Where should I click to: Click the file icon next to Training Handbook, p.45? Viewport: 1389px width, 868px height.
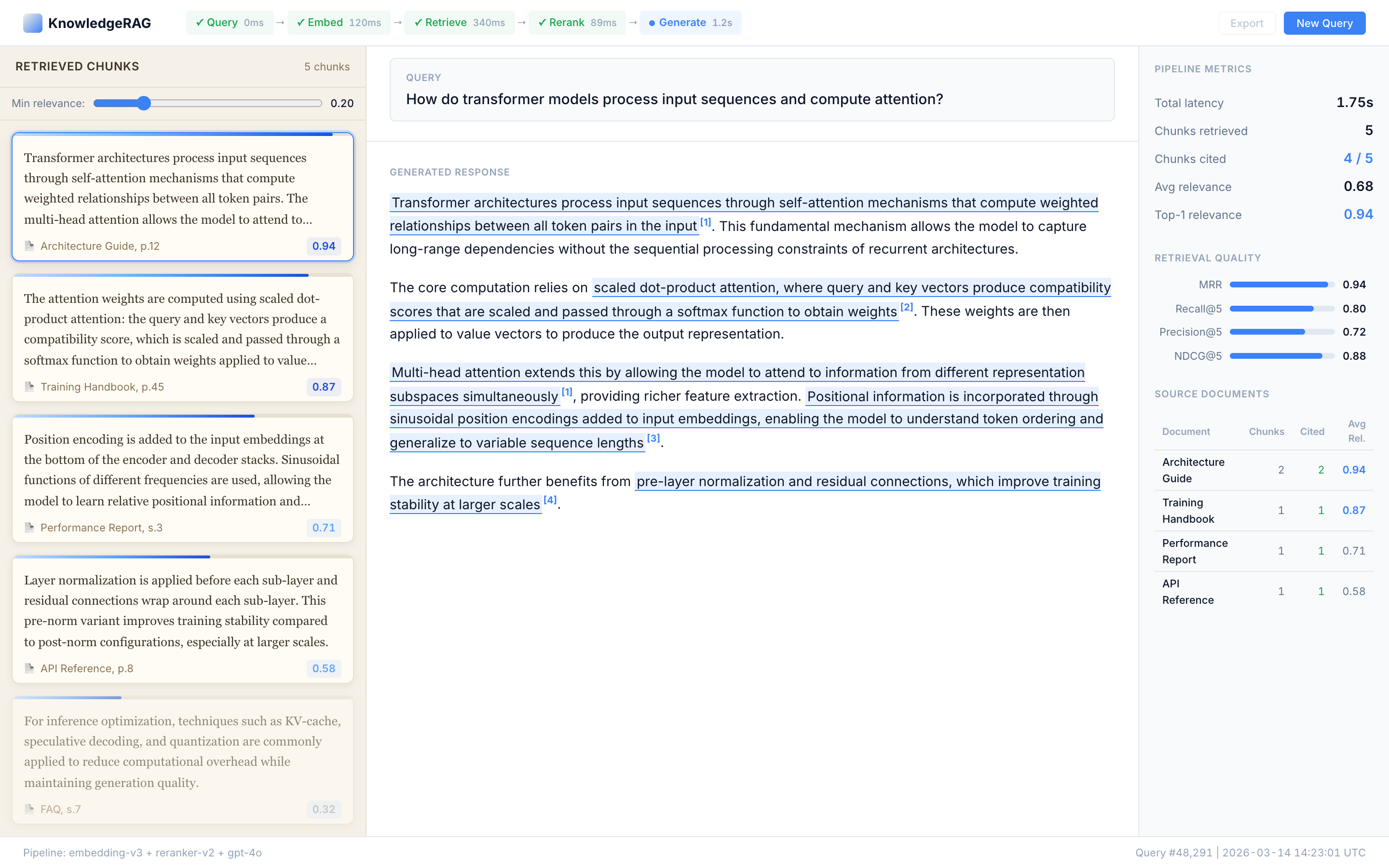[29, 387]
